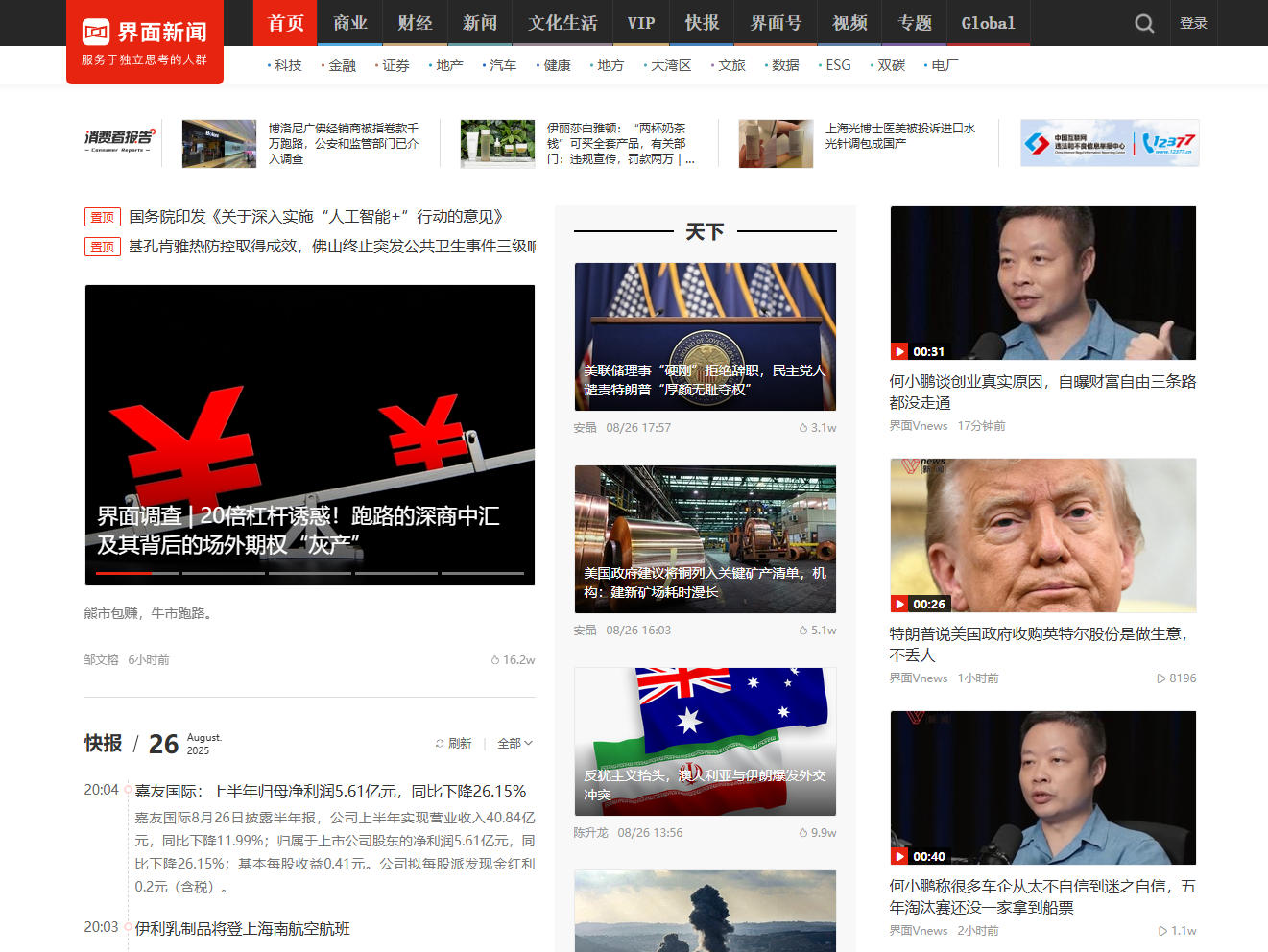
Task: Click the 登录 button
Action: point(1193,23)
